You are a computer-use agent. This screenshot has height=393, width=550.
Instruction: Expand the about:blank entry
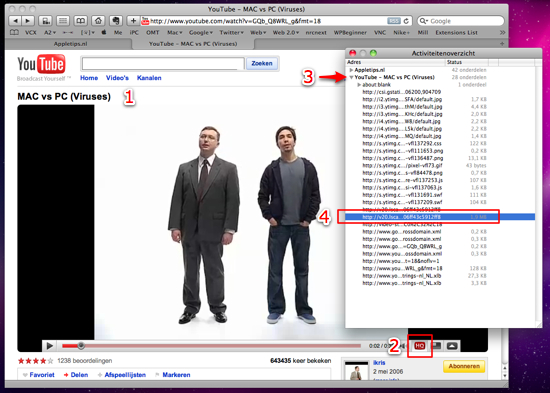(x=359, y=85)
